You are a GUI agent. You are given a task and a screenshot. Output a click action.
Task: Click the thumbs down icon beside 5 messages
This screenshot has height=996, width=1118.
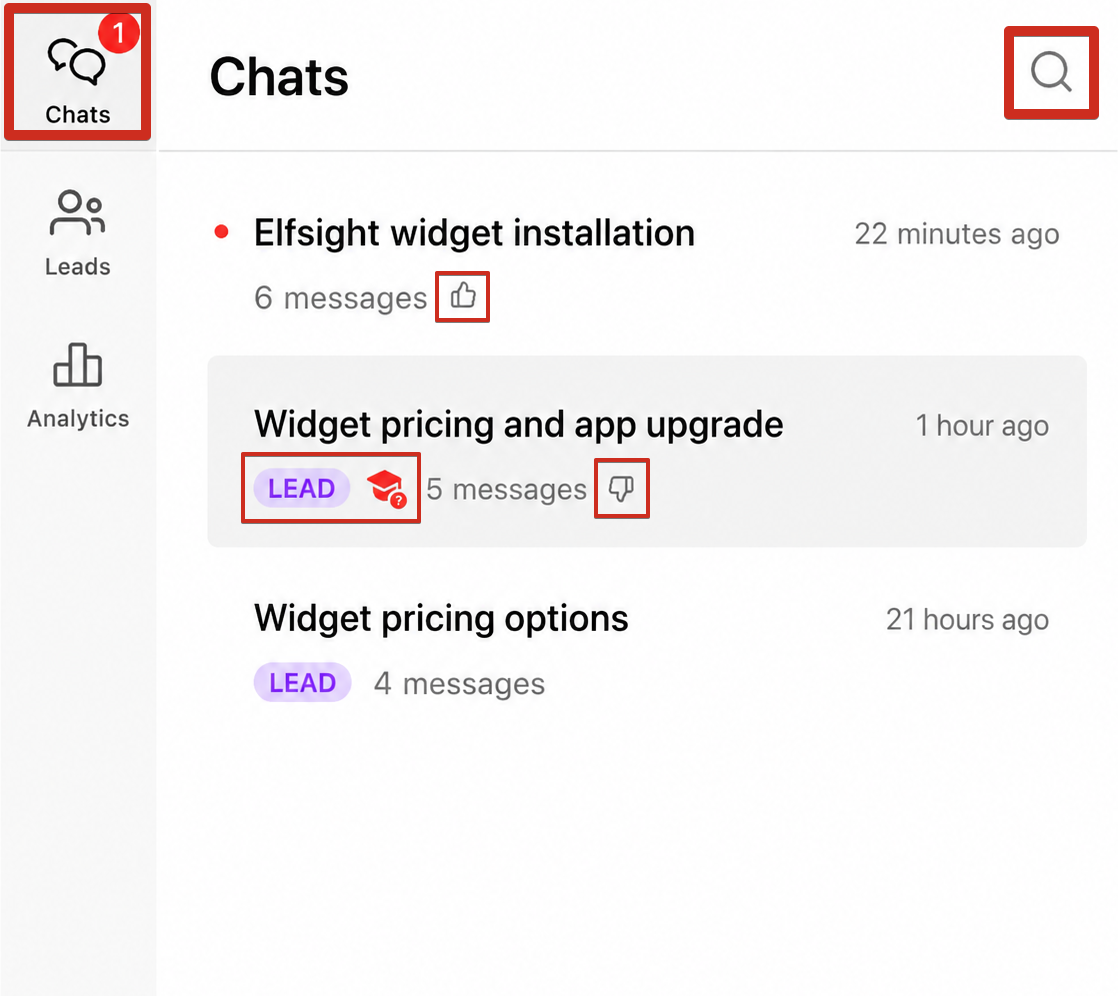point(621,488)
